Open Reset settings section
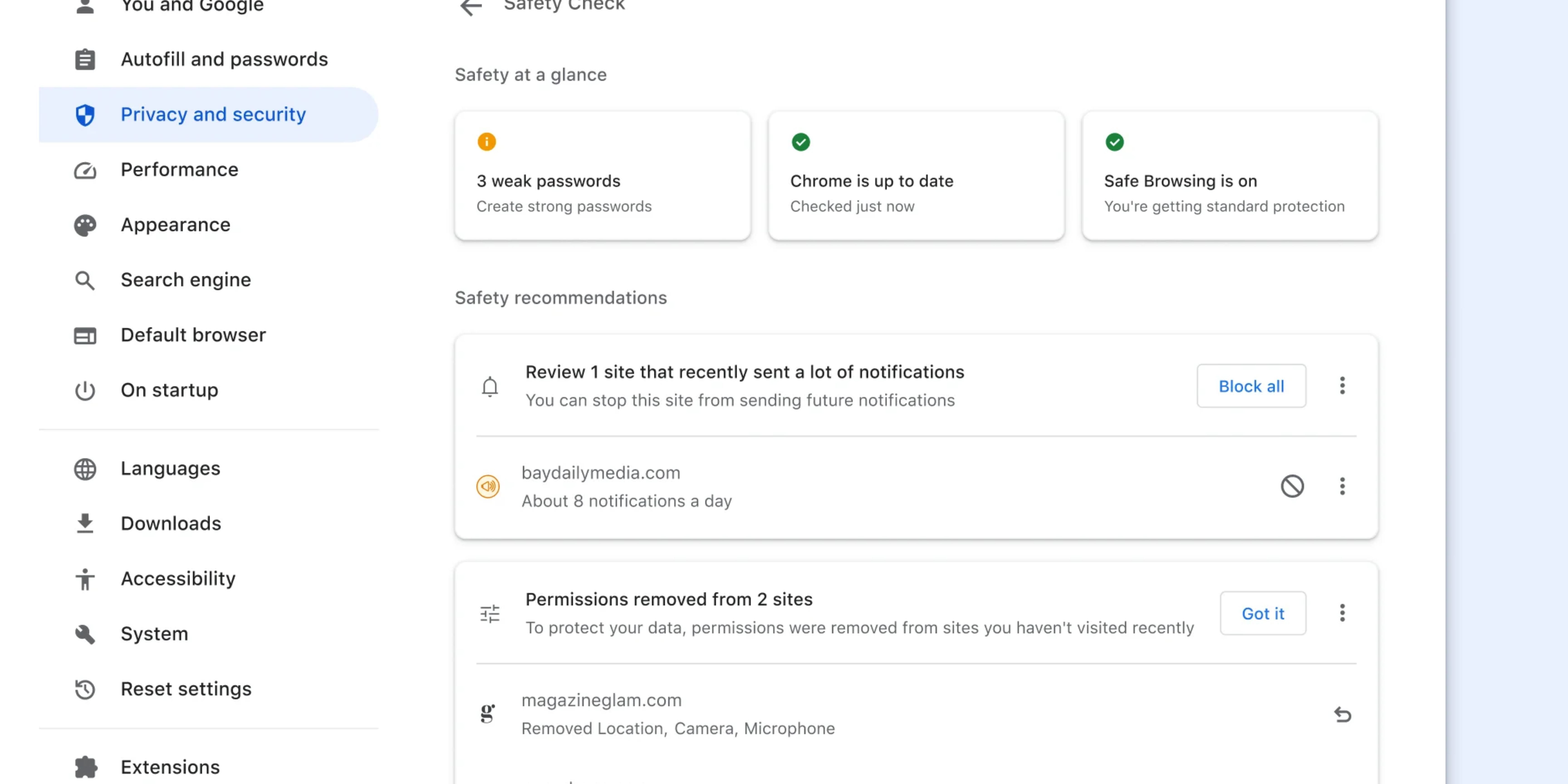1568x784 pixels. coord(186,689)
